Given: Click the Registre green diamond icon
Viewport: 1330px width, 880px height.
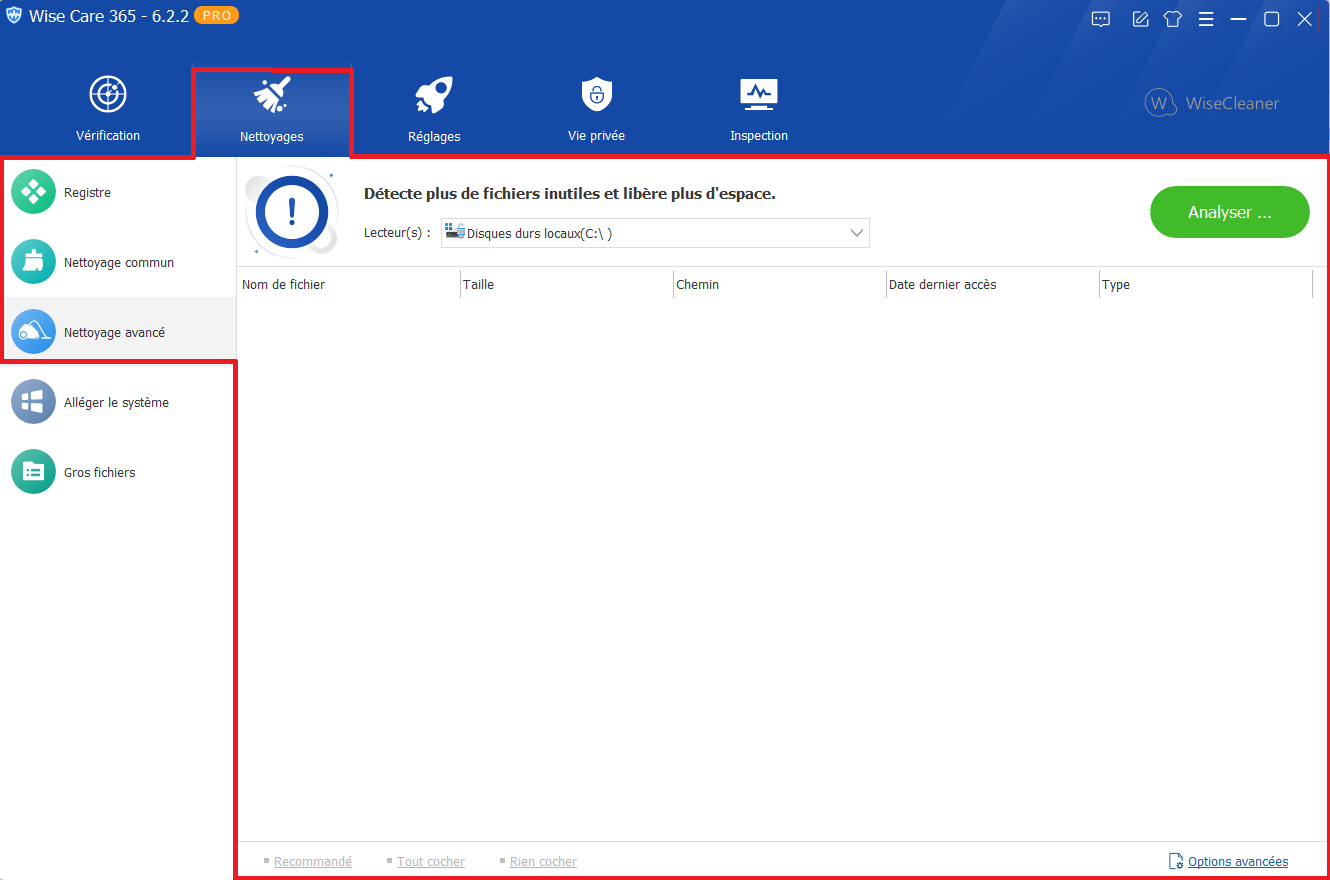Looking at the screenshot, I should pos(34,192).
